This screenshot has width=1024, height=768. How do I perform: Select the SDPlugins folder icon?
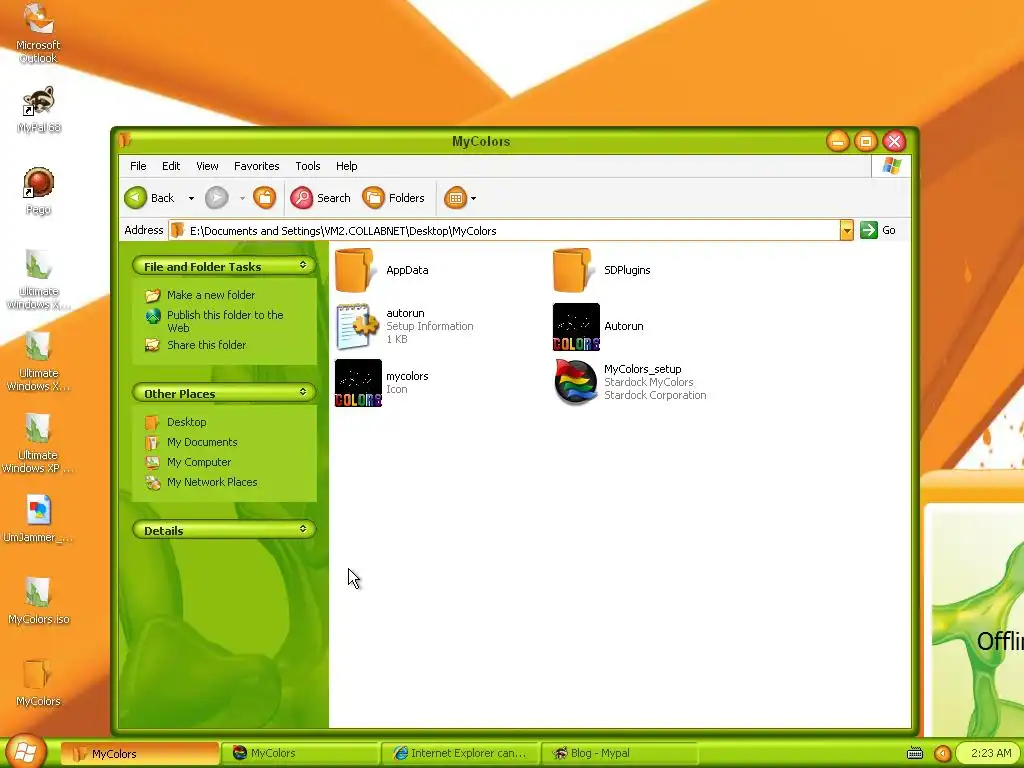click(x=573, y=270)
